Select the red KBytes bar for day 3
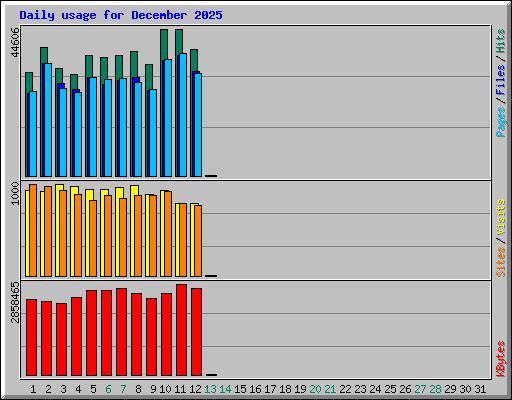 coord(61,339)
